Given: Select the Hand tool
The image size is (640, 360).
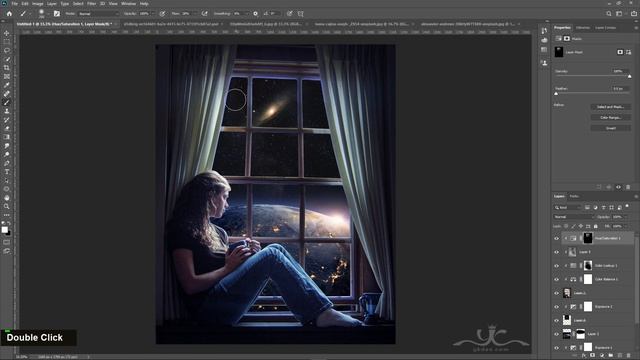Looking at the screenshot, I should (7, 198).
